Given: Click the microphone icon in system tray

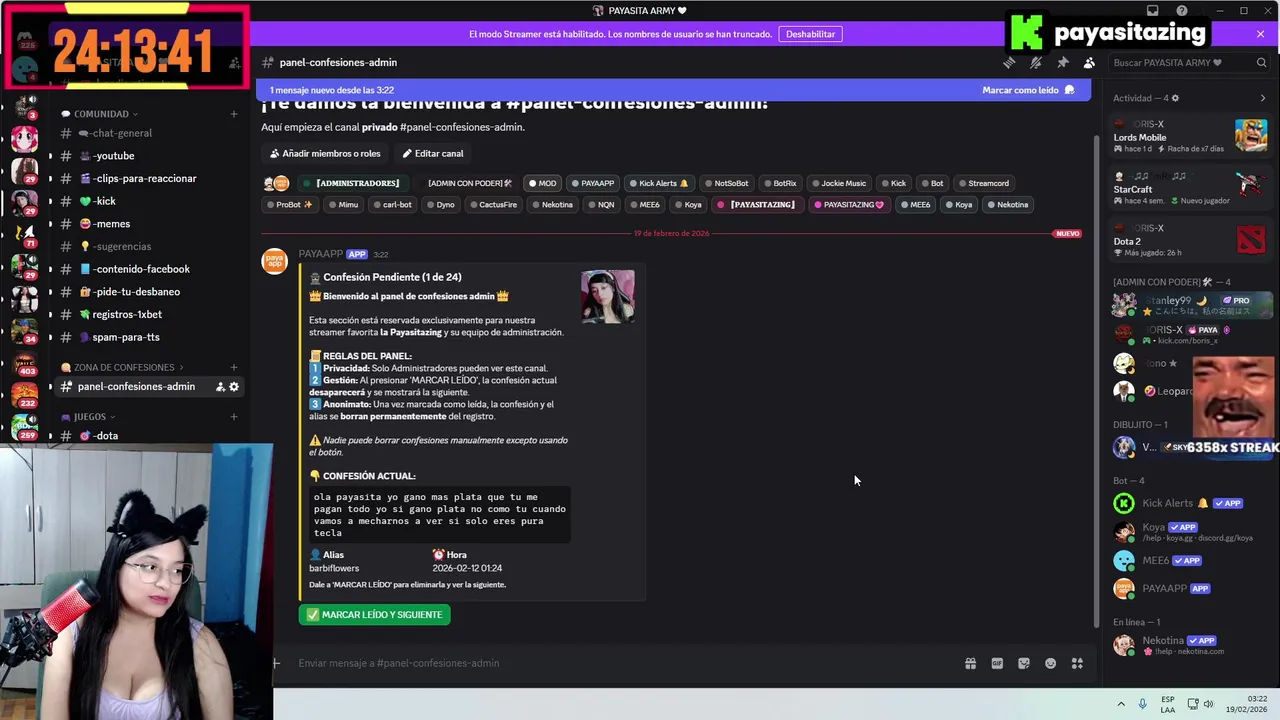Looking at the screenshot, I should [x=1142, y=704].
